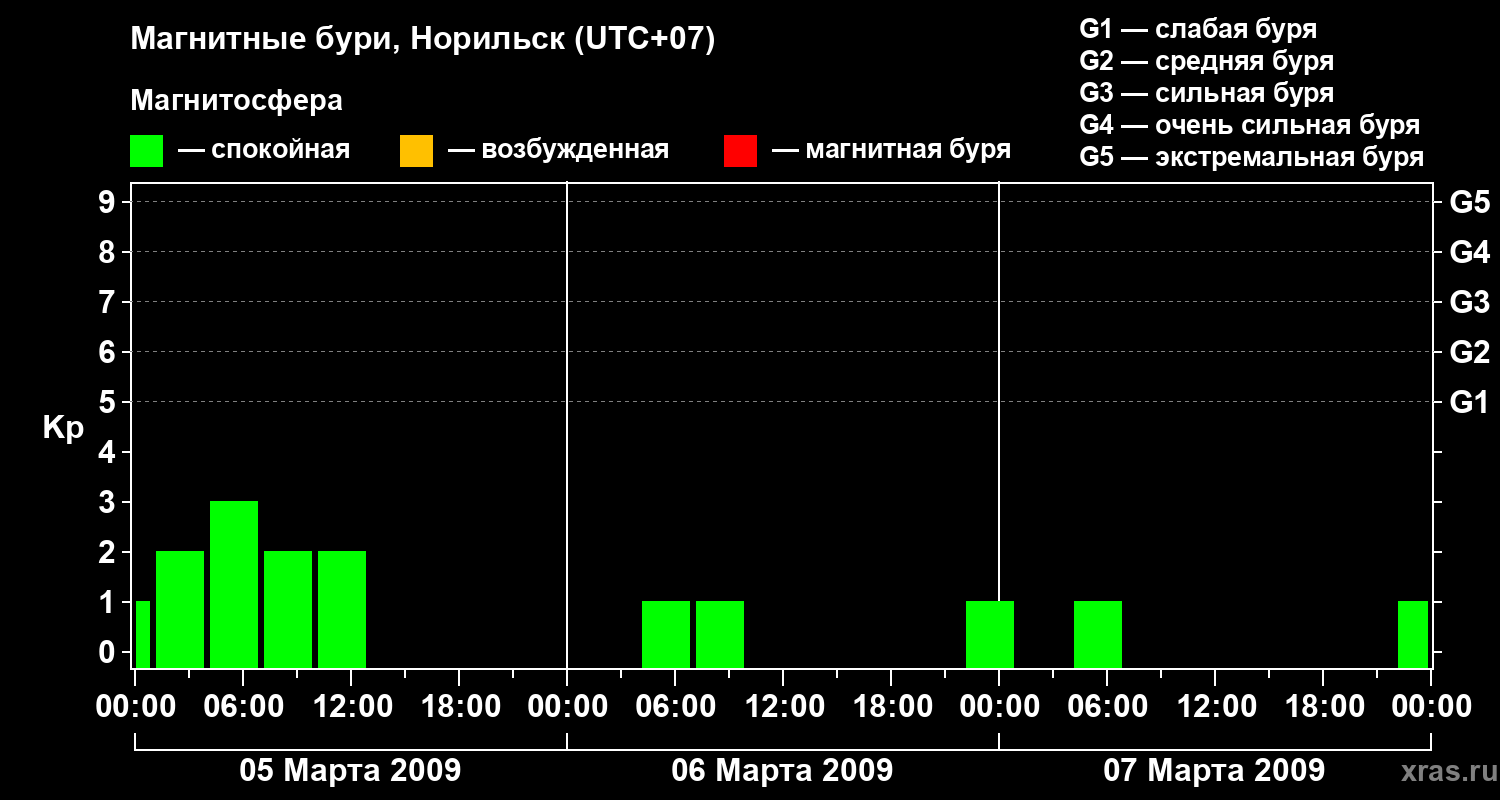This screenshot has height=800, width=1500.
Task: Click the 'G4 — очень сильная буря' legend line
Action: (x=1250, y=125)
